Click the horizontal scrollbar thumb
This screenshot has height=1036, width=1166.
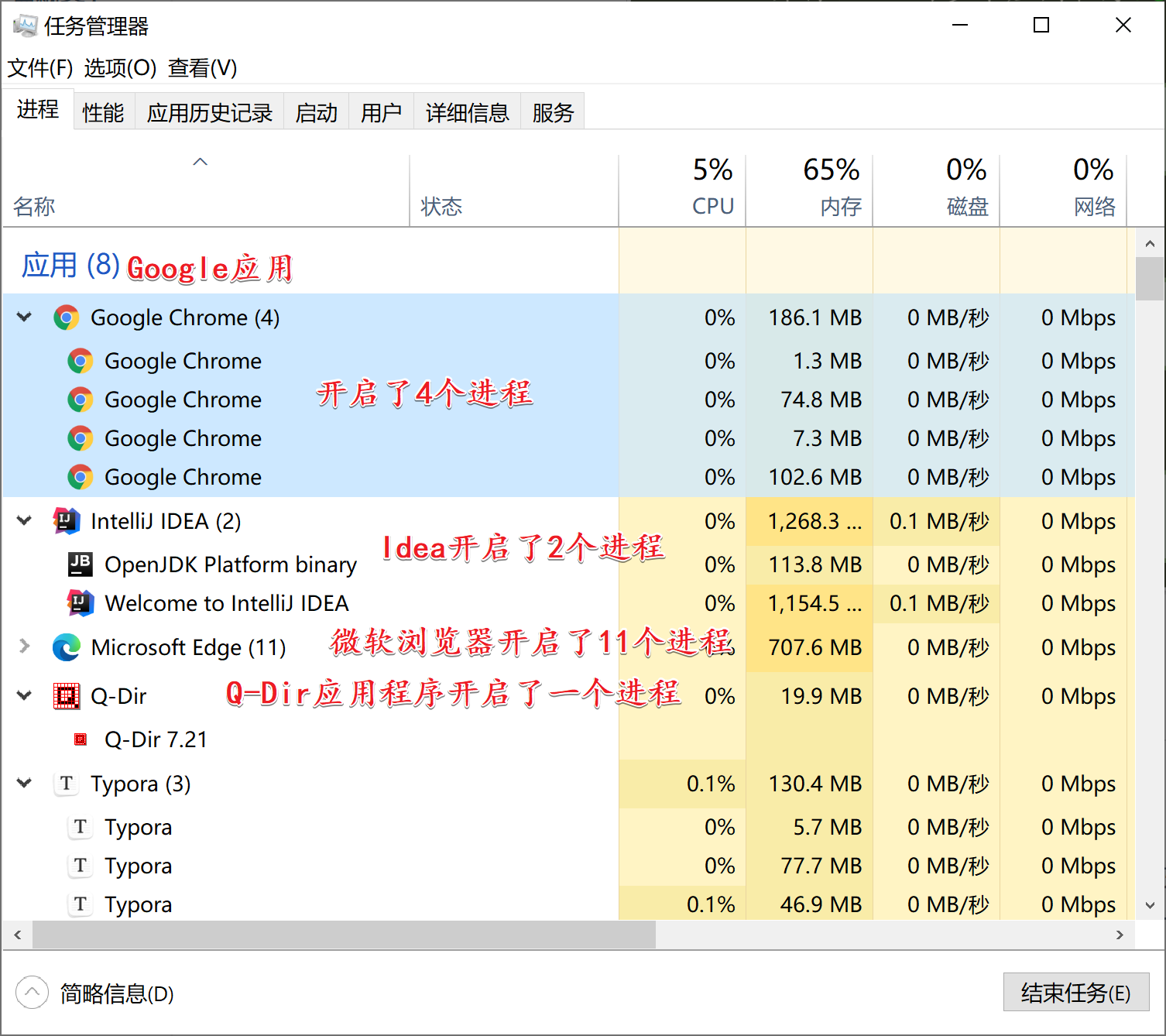coord(344,935)
